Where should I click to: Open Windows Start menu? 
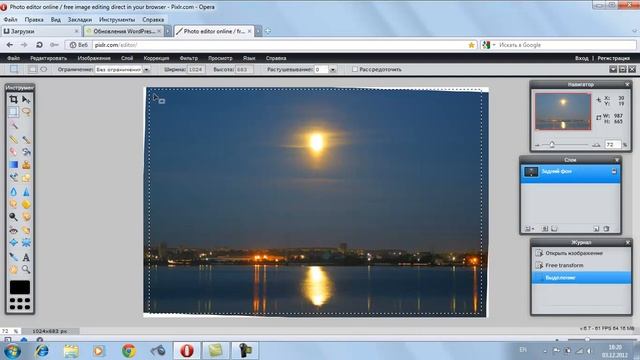point(13,351)
